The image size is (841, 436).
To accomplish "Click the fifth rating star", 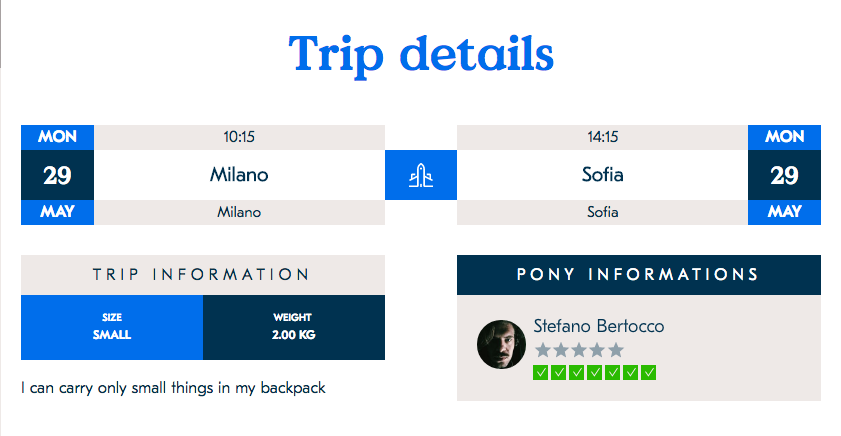I will [x=616, y=350].
